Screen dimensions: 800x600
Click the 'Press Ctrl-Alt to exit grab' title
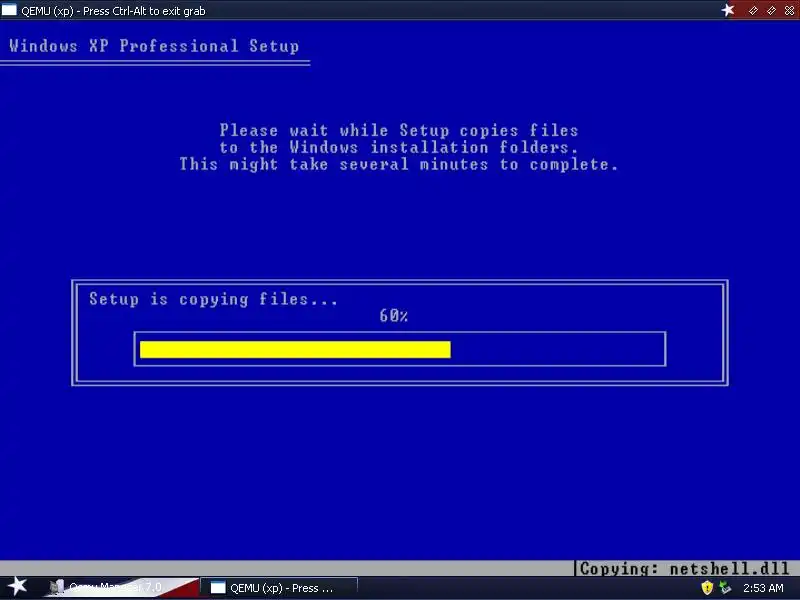pyautogui.click(x=144, y=11)
